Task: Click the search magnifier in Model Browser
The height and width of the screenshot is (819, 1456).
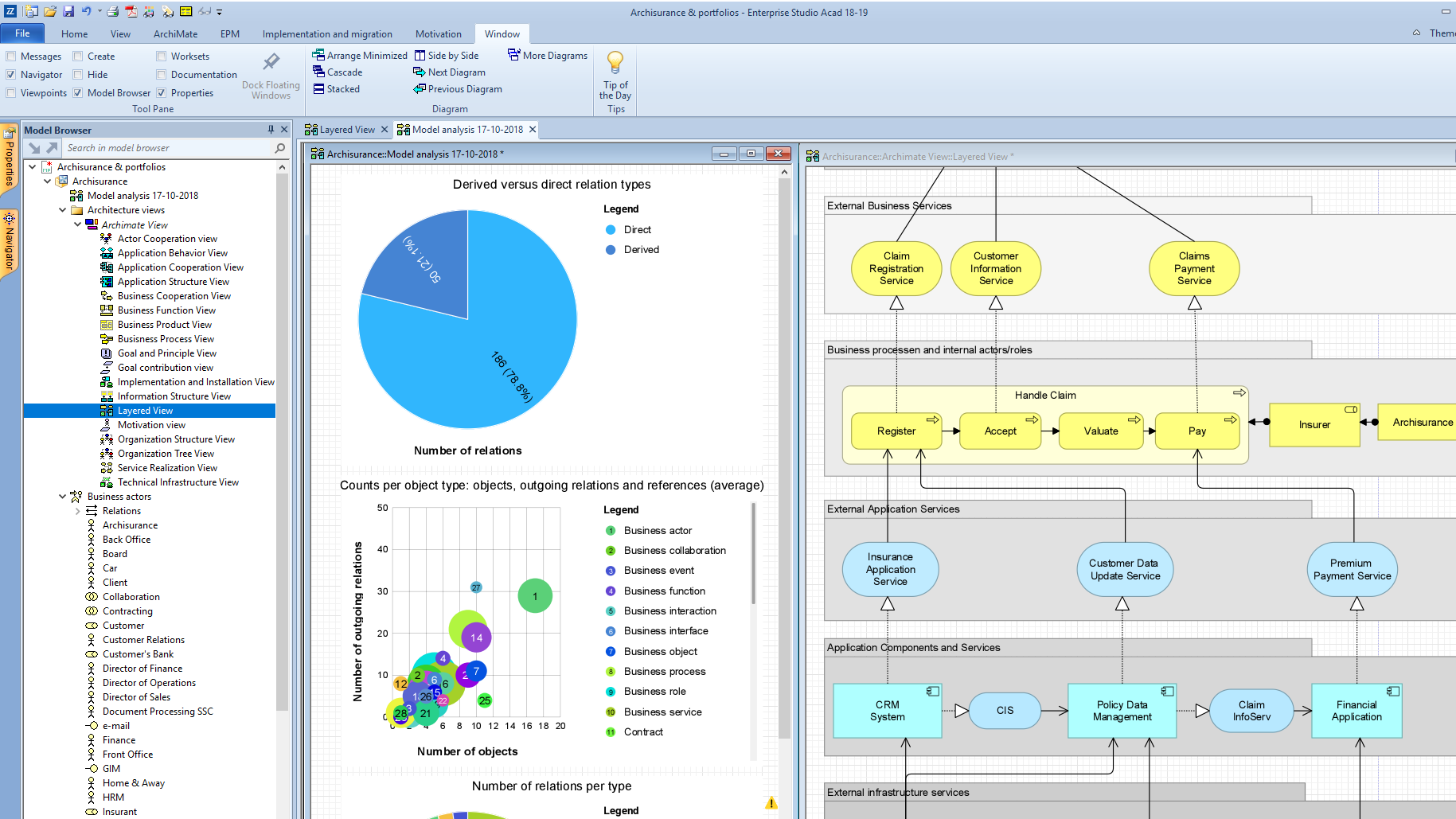Action: (x=279, y=148)
